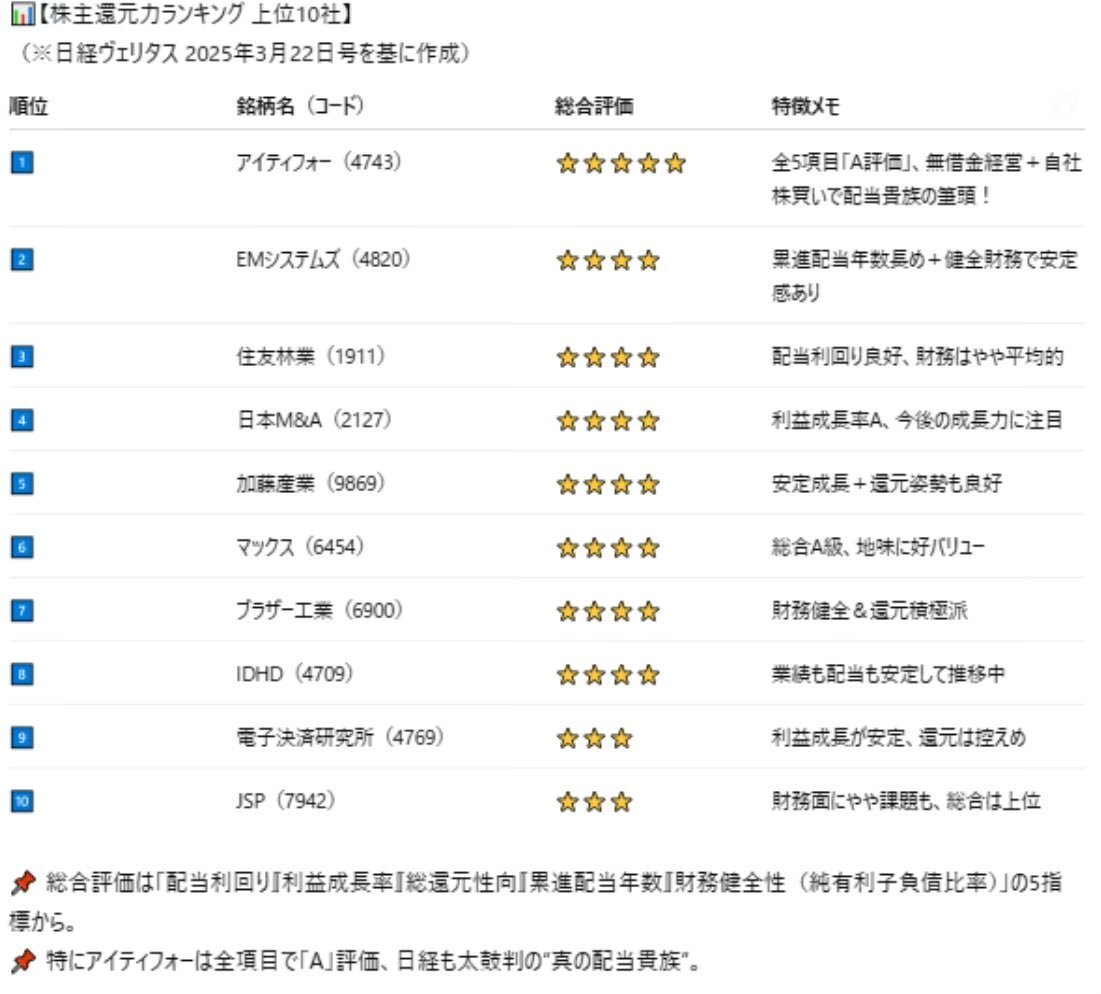Click the rank 10 number badge

pyautogui.click(x=22, y=801)
